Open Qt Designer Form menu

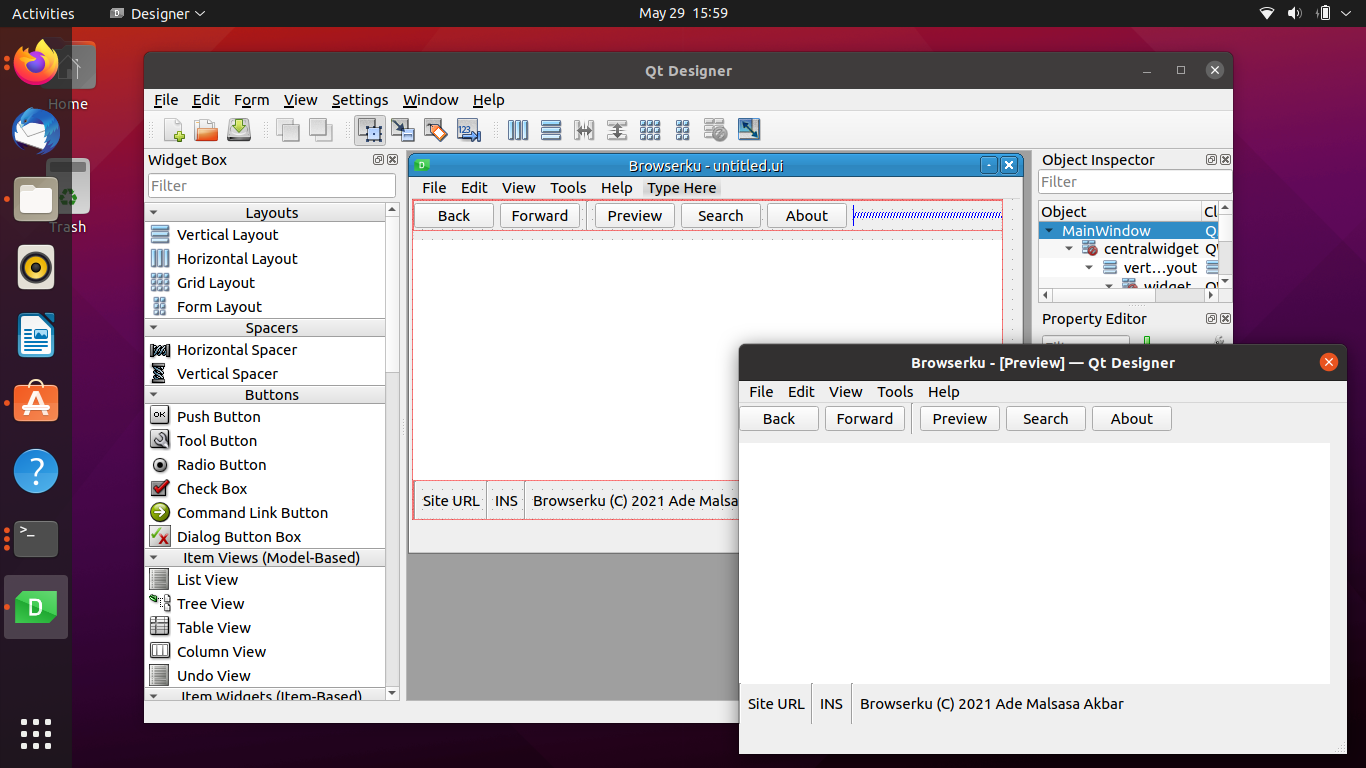coord(252,99)
